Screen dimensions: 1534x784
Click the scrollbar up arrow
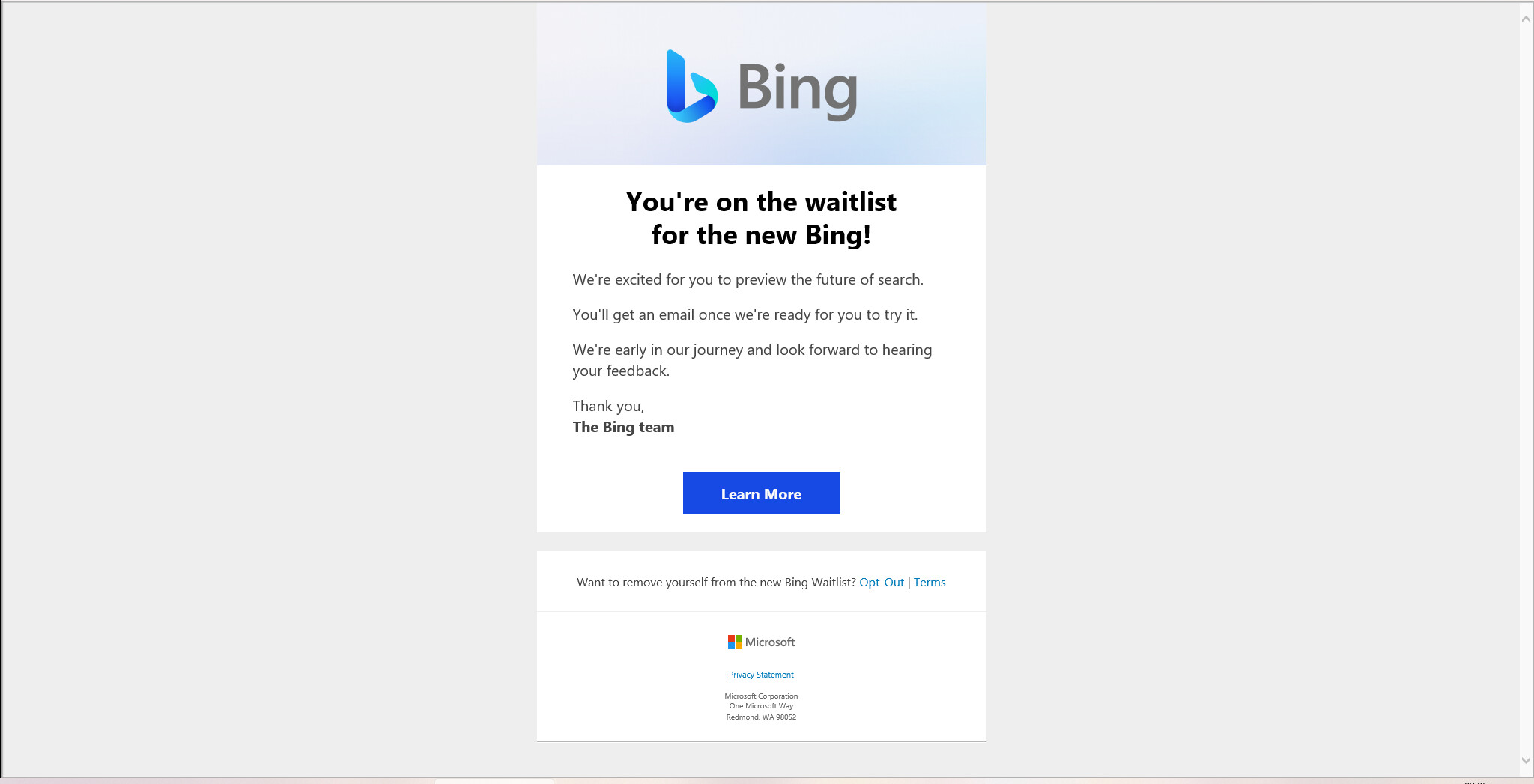(x=1526, y=19)
